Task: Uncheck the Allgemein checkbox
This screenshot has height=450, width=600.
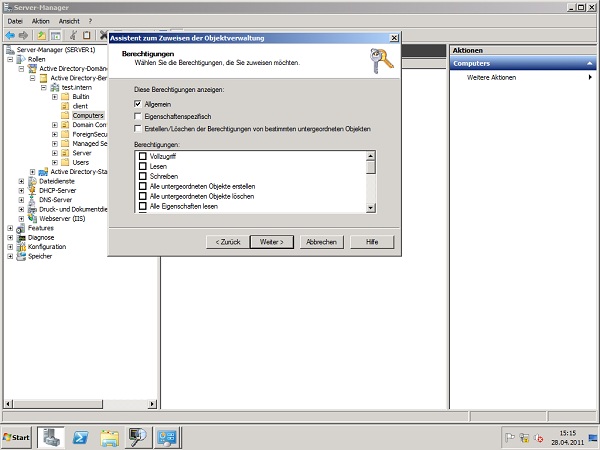Action: pos(138,104)
